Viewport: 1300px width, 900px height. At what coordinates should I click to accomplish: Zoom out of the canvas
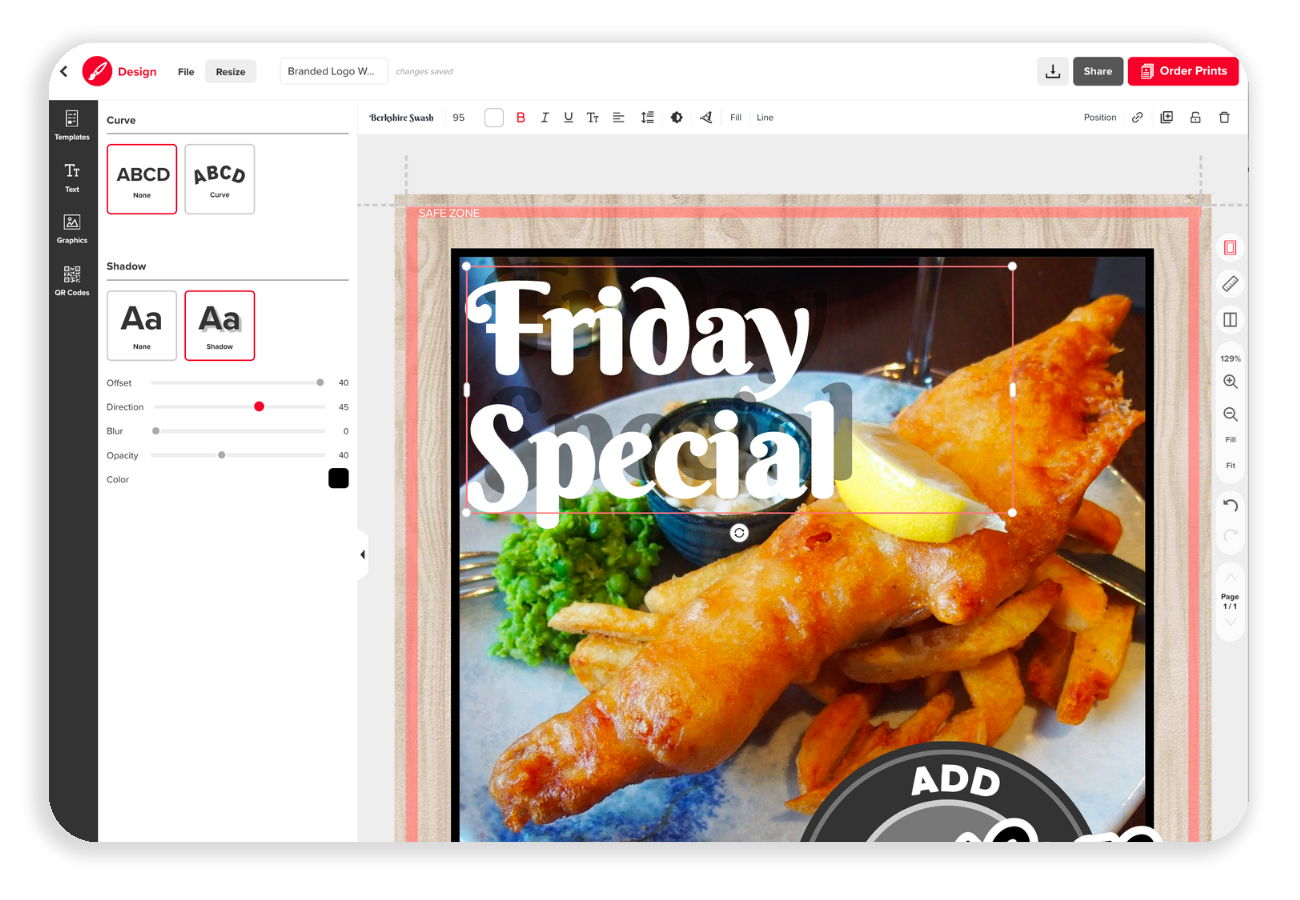pyautogui.click(x=1230, y=414)
